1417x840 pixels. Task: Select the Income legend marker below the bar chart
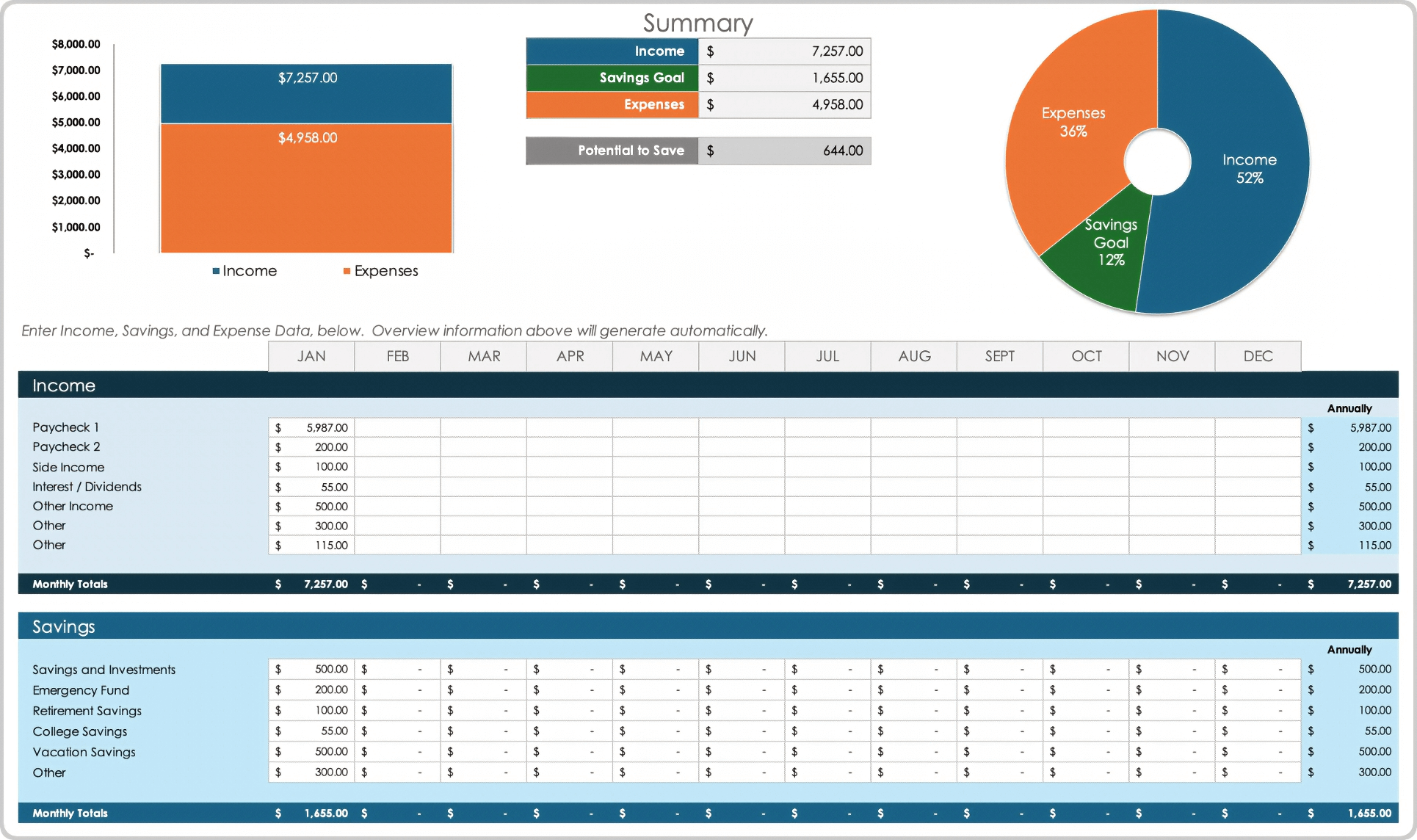tap(217, 270)
